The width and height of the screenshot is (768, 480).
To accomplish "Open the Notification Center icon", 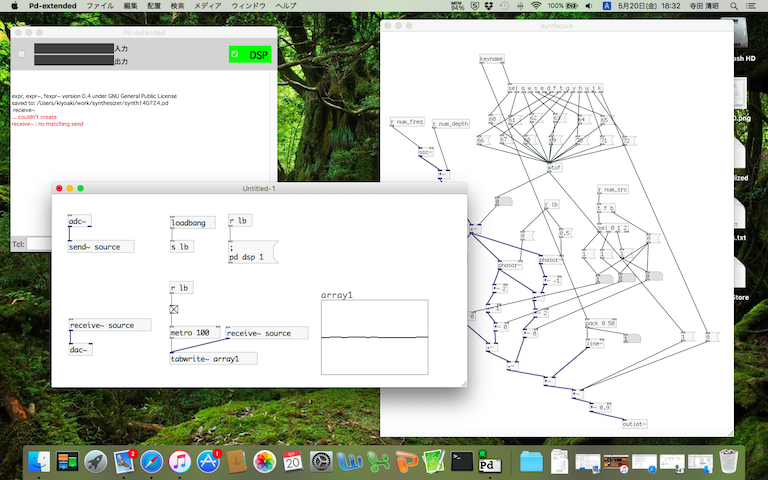I will (750, 6).
